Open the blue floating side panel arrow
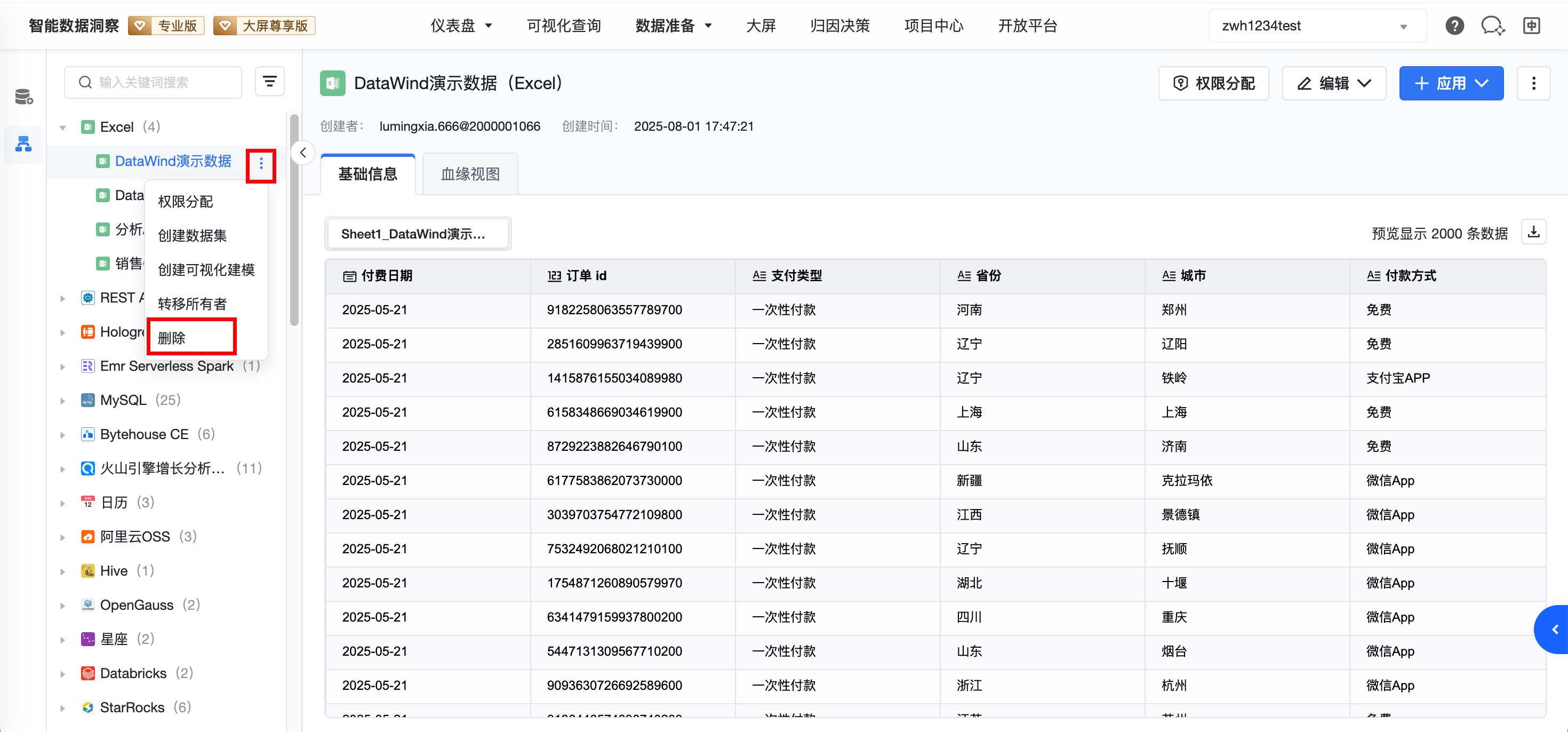Image resolution: width=1568 pixels, height=732 pixels. [x=1554, y=629]
